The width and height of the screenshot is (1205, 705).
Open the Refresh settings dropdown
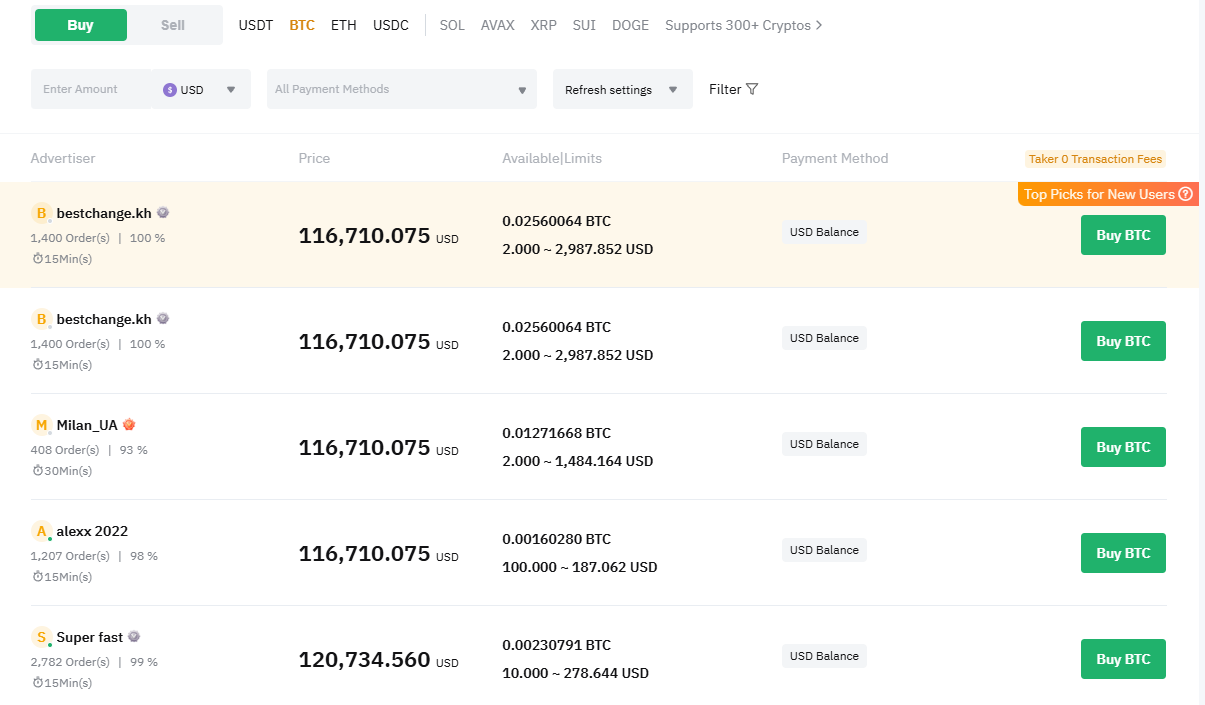click(622, 88)
